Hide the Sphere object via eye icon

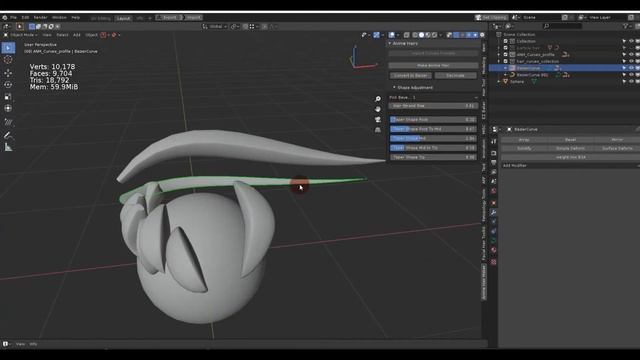coord(631,82)
